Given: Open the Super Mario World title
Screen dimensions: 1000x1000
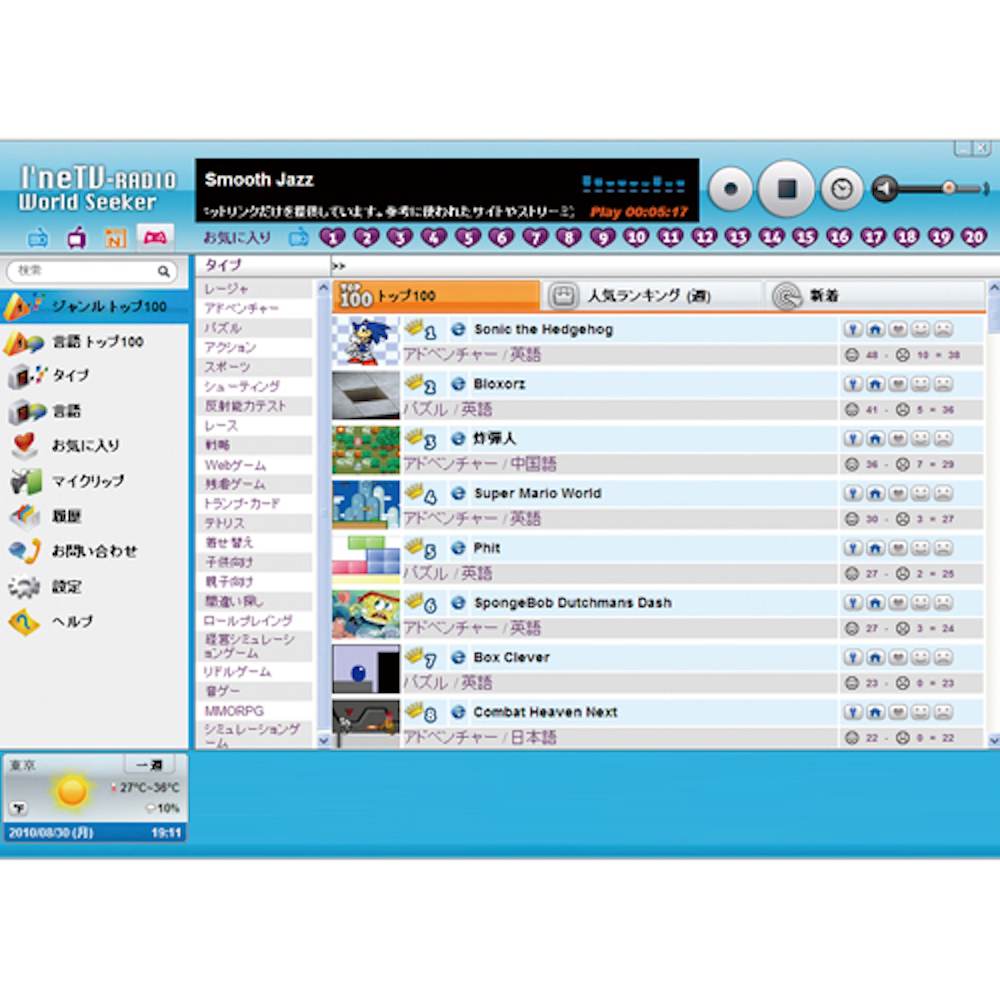Looking at the screenshot, I should (537, 494).
